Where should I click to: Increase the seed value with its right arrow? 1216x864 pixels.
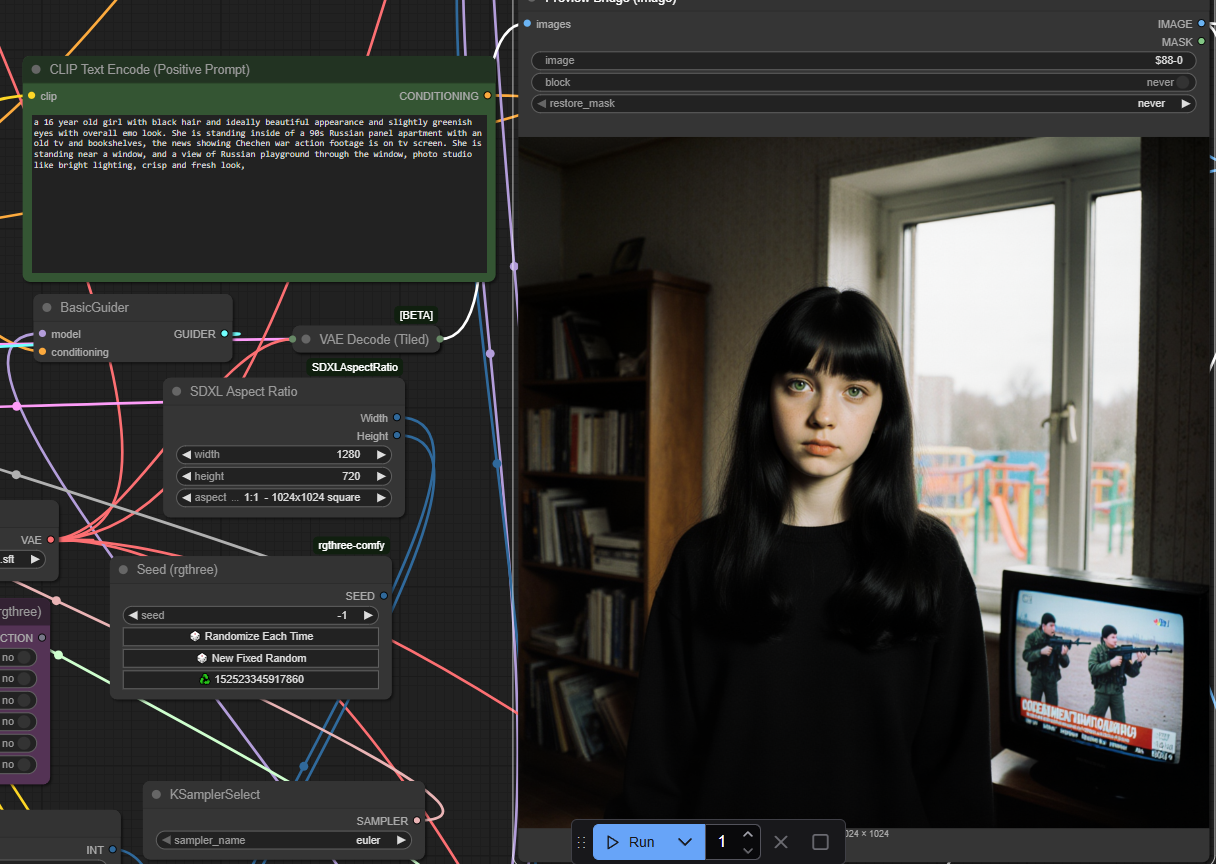pos(367,615)
